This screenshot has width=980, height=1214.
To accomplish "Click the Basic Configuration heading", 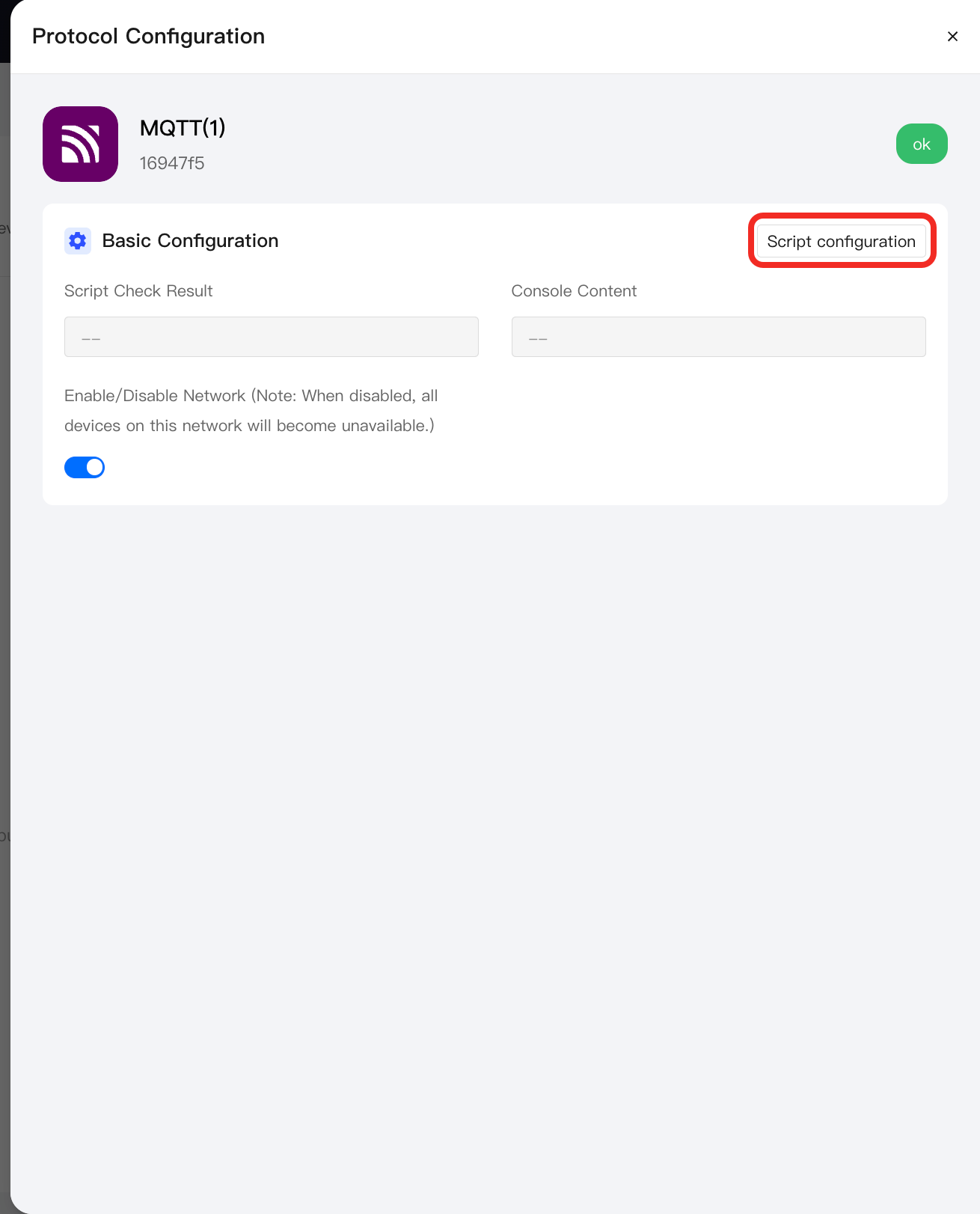I will [190, 241].
